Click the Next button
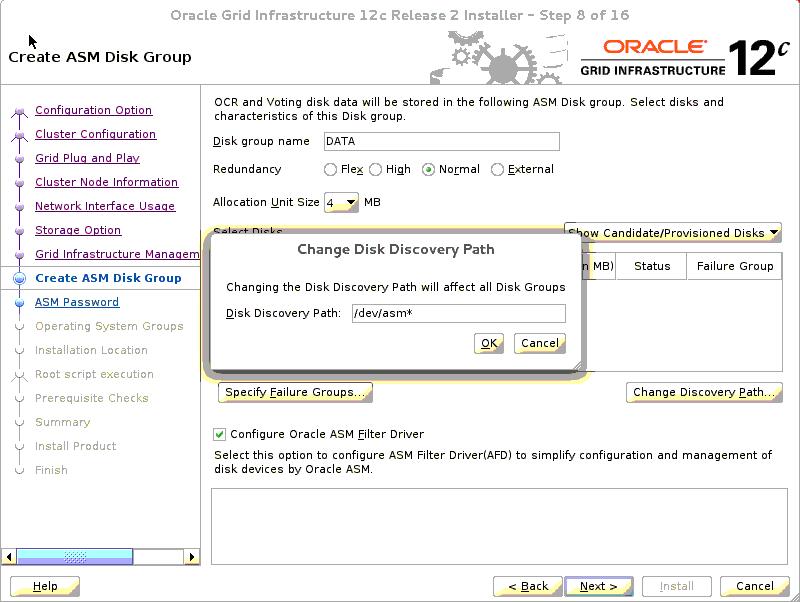This screenshot has height=602, width=800. point(599,586)
